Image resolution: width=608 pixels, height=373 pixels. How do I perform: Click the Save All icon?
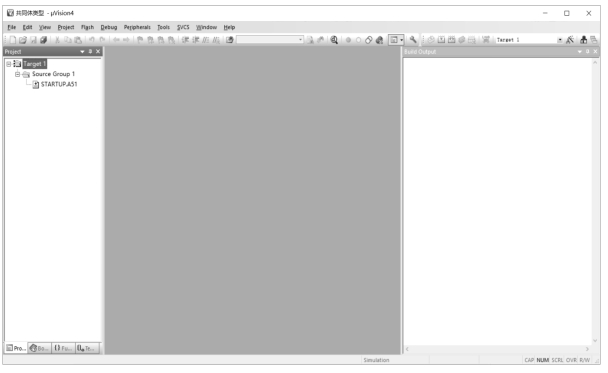(43, 40)
